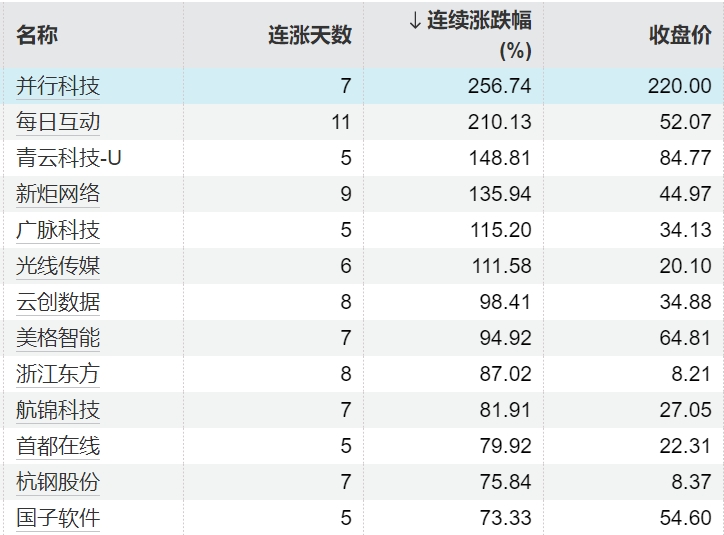The image size is (724, 535).
Task: Open the 首都在线 stock page
Action: pos(58,447)
